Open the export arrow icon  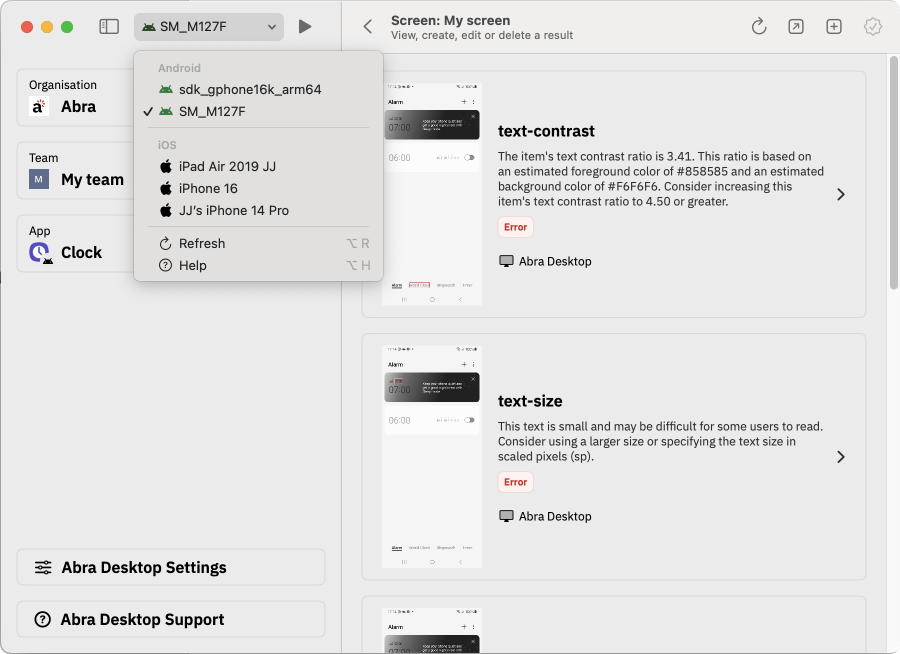[x=796, y=26]
